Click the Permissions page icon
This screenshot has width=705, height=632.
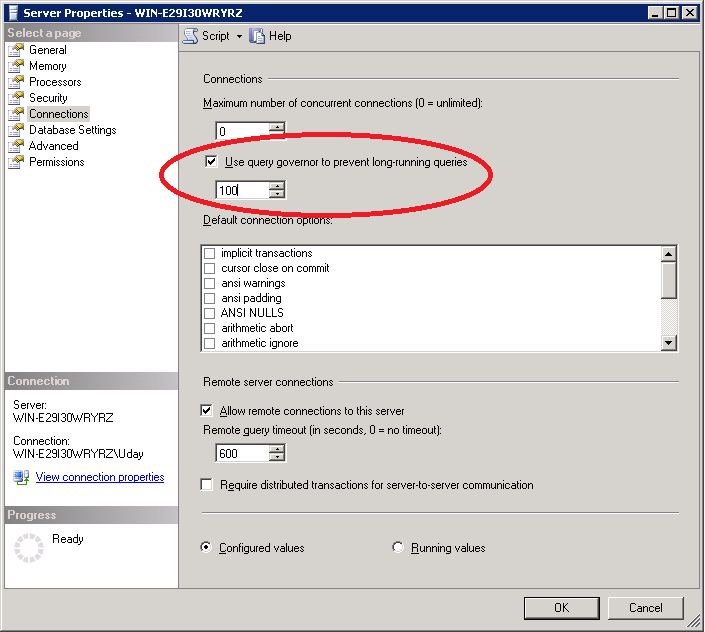[15, 162]
